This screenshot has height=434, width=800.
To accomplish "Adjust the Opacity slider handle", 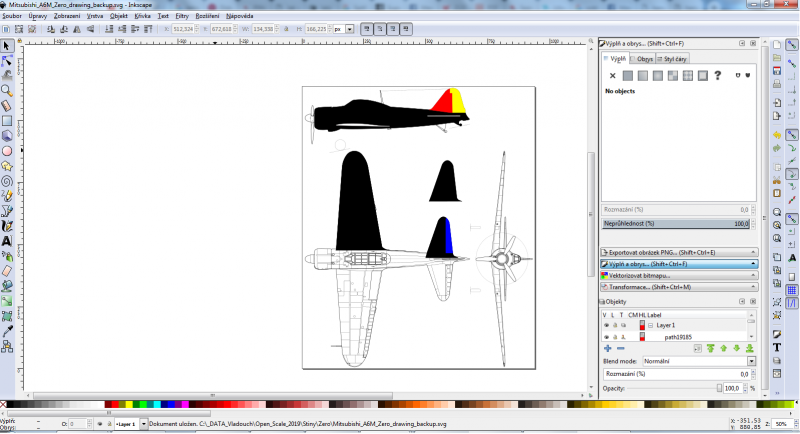I will (719, 388).
